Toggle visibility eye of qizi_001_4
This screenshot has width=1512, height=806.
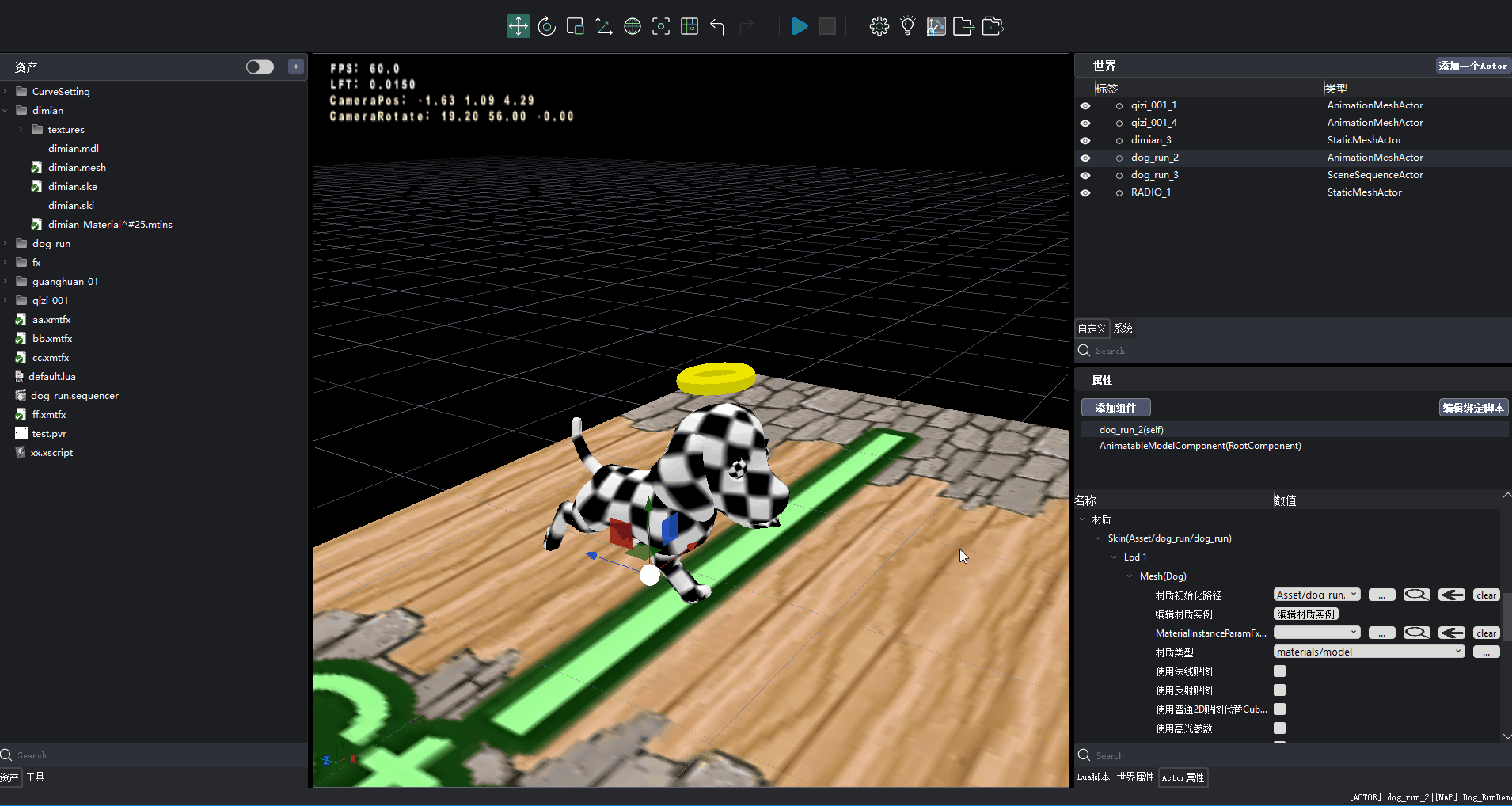1085,123
